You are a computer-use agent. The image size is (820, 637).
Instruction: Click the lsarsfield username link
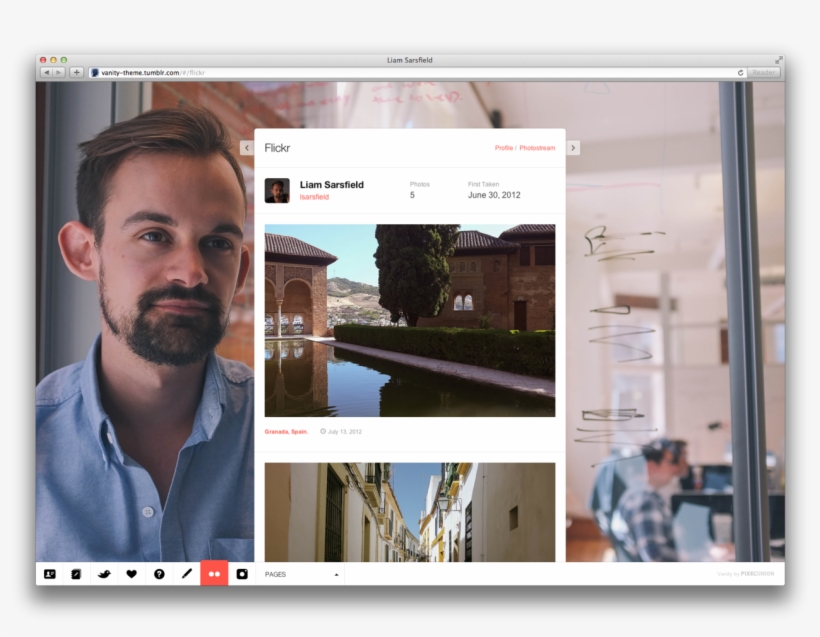[x=314, y=197]
